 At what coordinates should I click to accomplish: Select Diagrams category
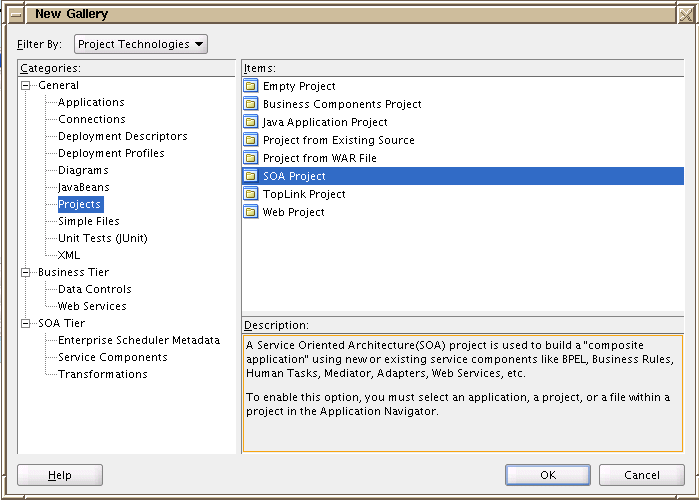[x=83, y=170]
